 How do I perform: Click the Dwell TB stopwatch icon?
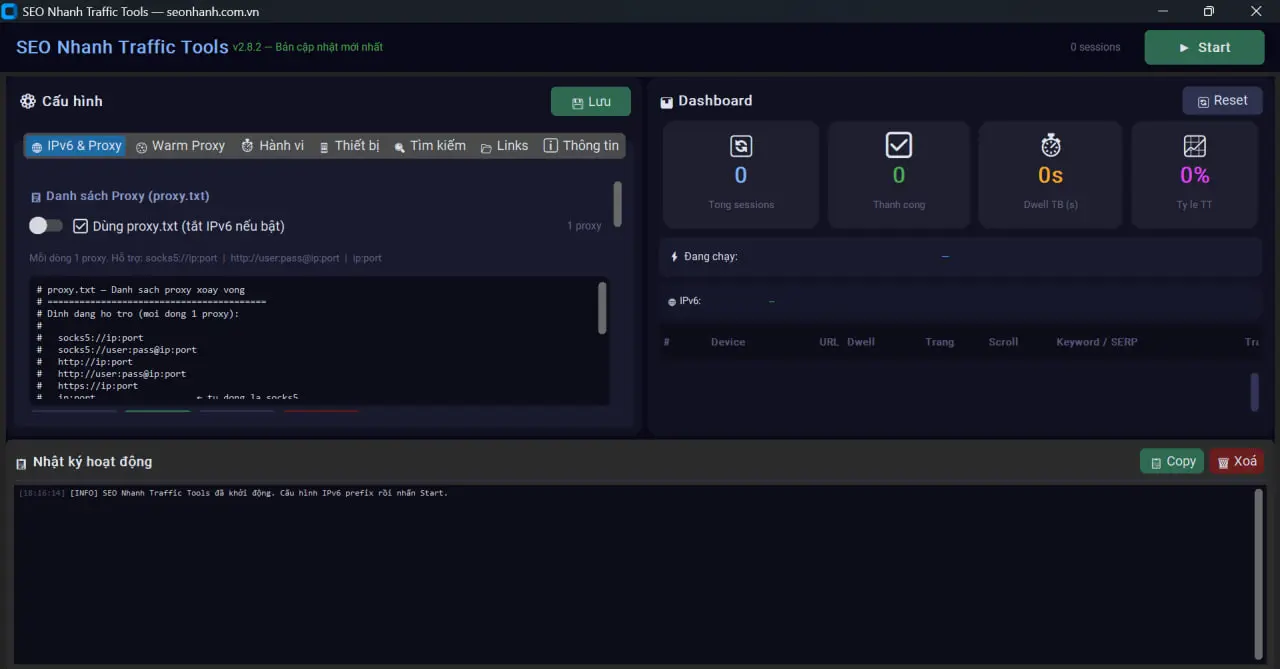[1050, 146]
